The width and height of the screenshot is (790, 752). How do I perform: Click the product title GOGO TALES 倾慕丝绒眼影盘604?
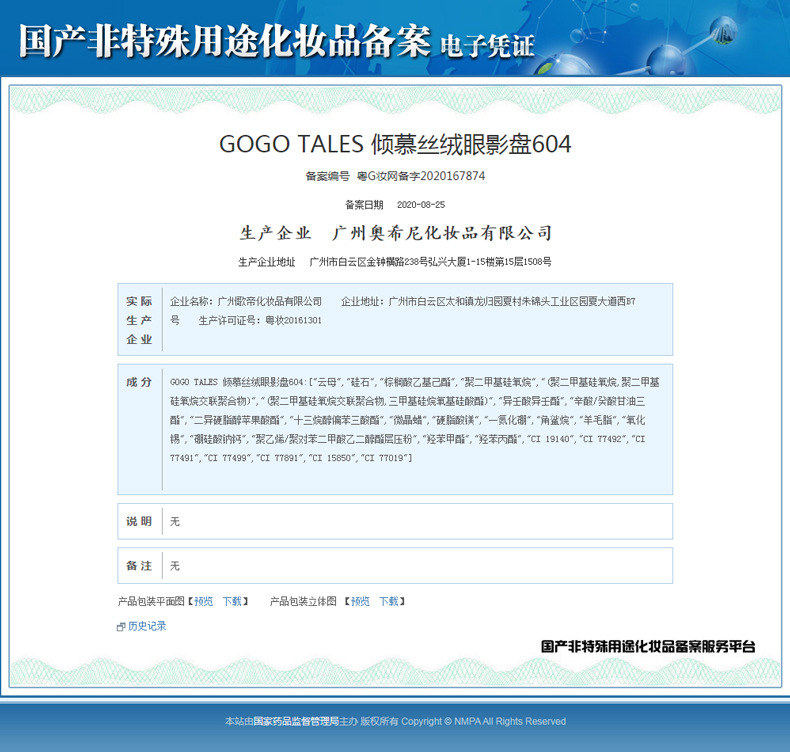coord(395,144)
